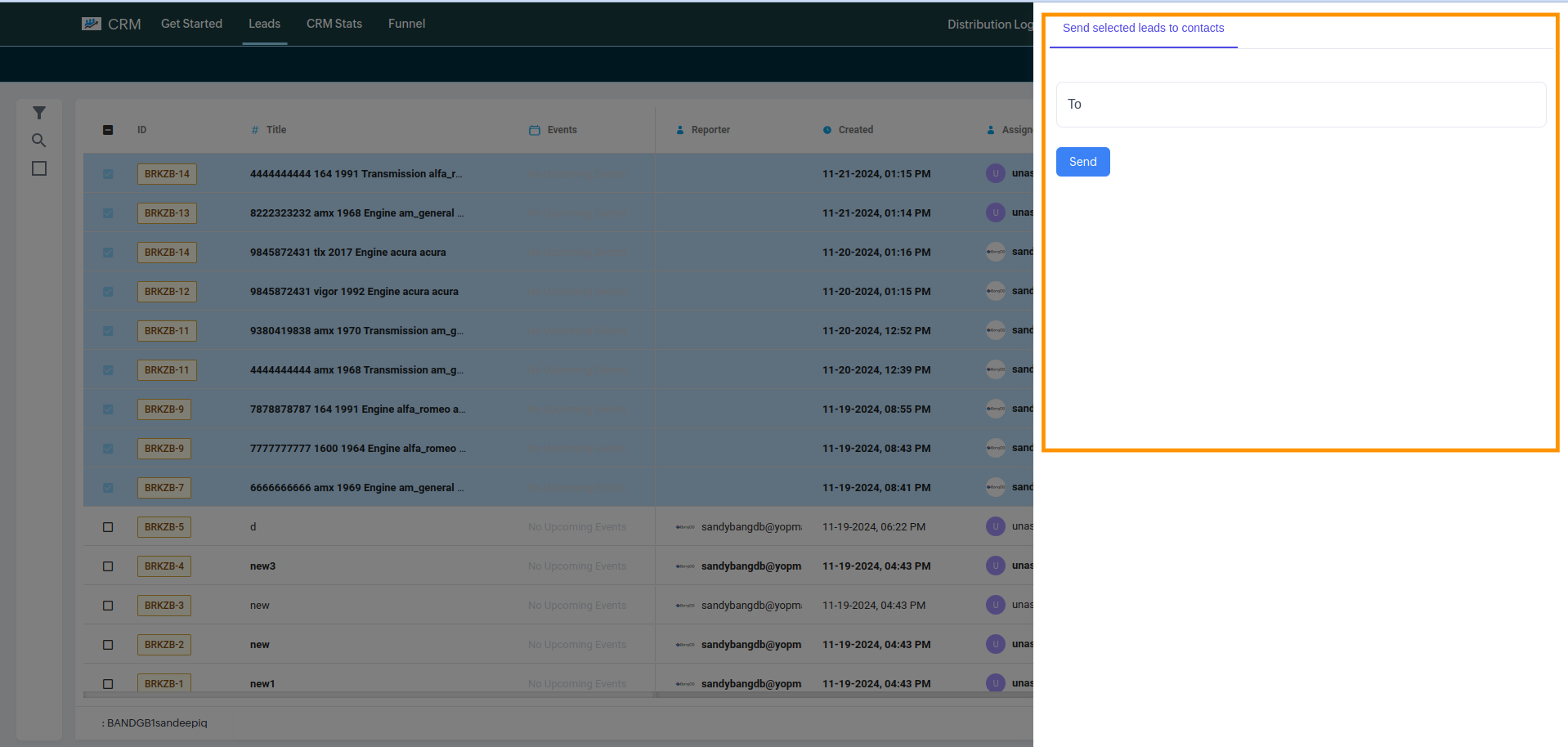Go to the Funnel tab
Screen dimensions: 1568x747
406,24
